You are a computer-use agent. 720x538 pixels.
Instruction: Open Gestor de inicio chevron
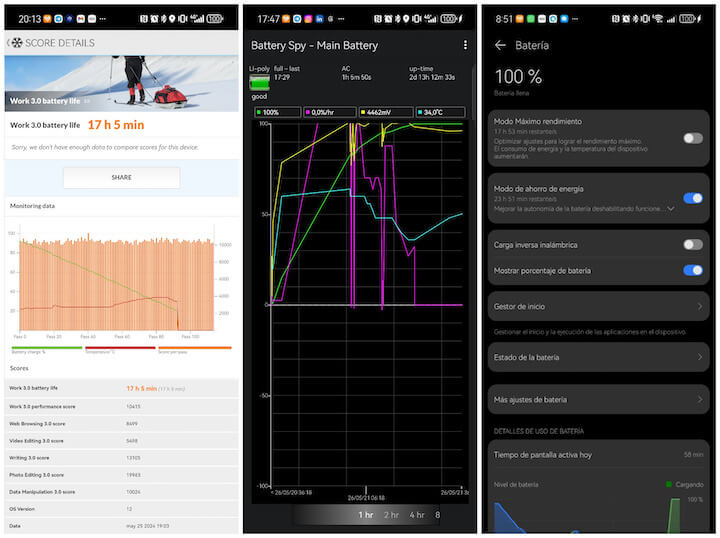(700, 306)
